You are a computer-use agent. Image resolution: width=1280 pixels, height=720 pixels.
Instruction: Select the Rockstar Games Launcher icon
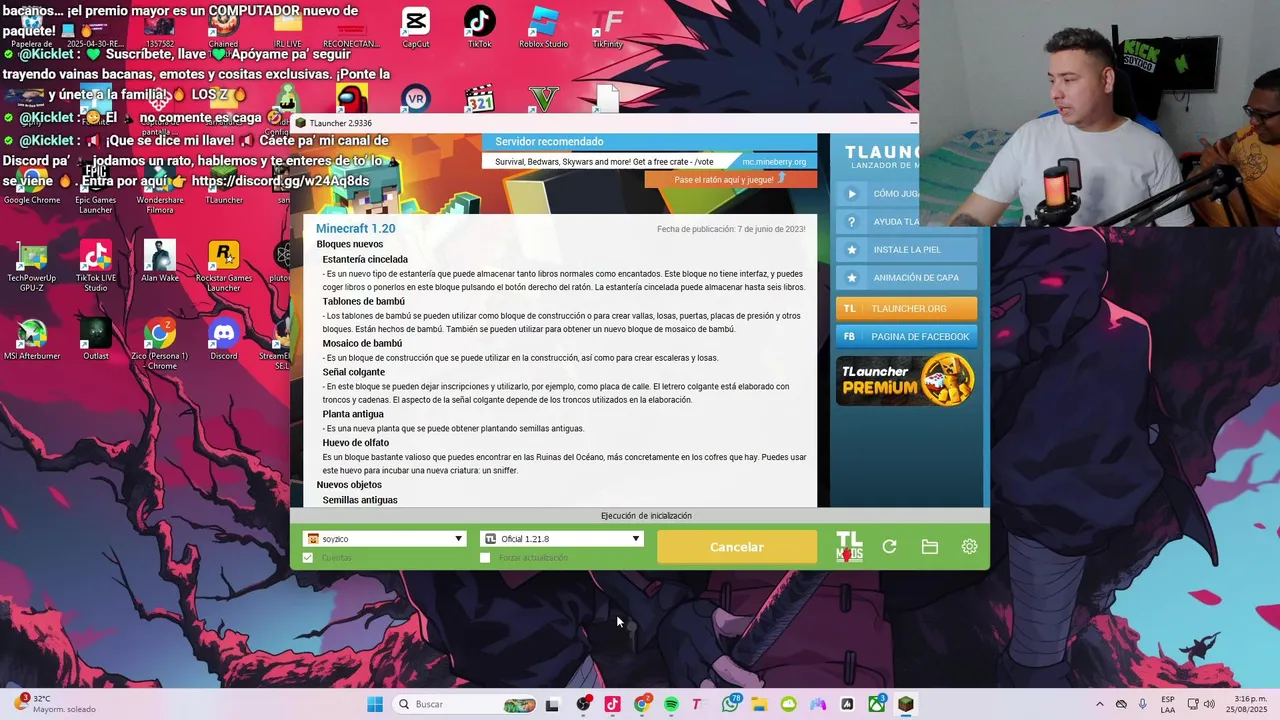click(x=224, y=265)
